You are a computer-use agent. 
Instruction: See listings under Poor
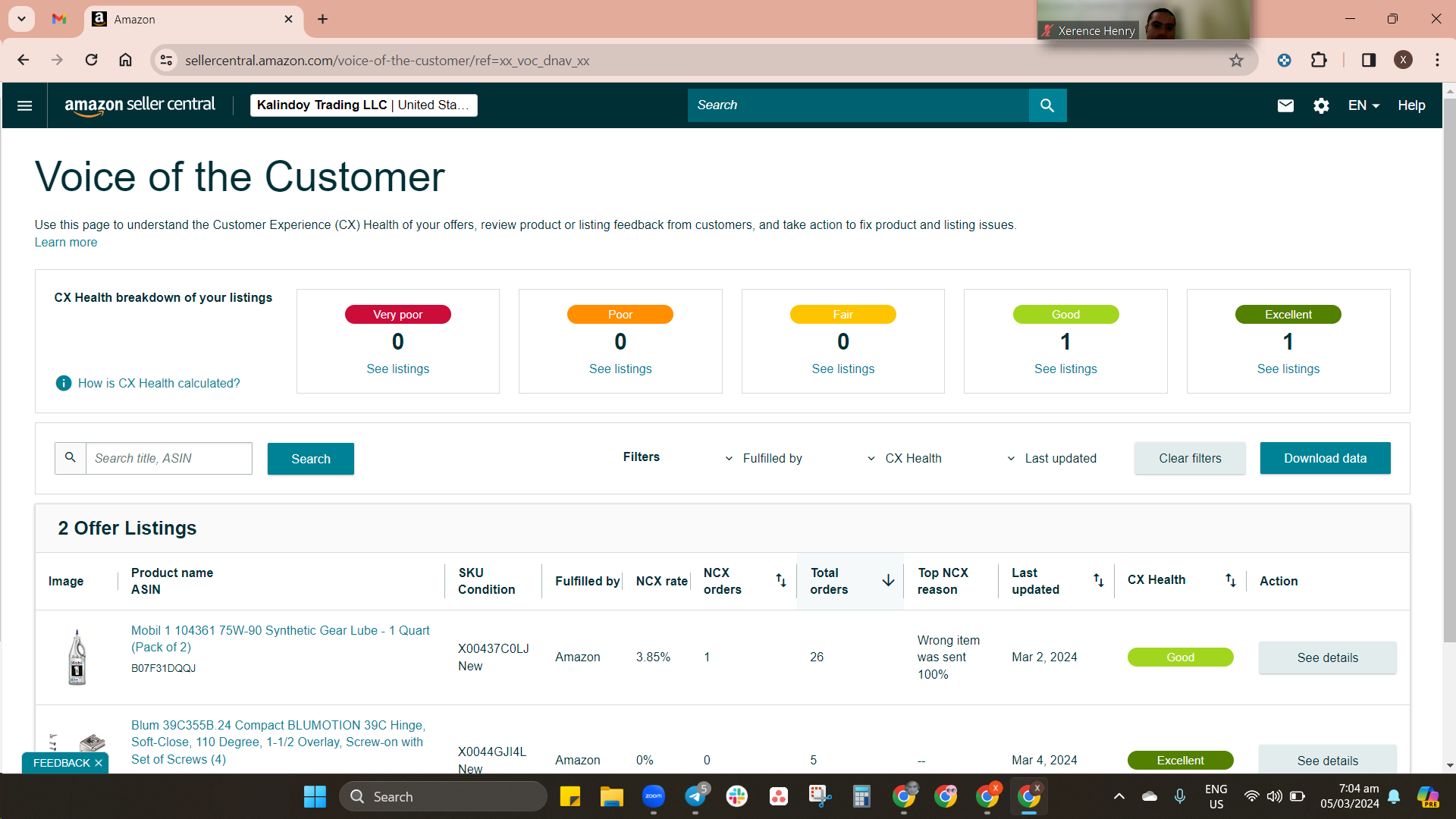tap(620, 369)
